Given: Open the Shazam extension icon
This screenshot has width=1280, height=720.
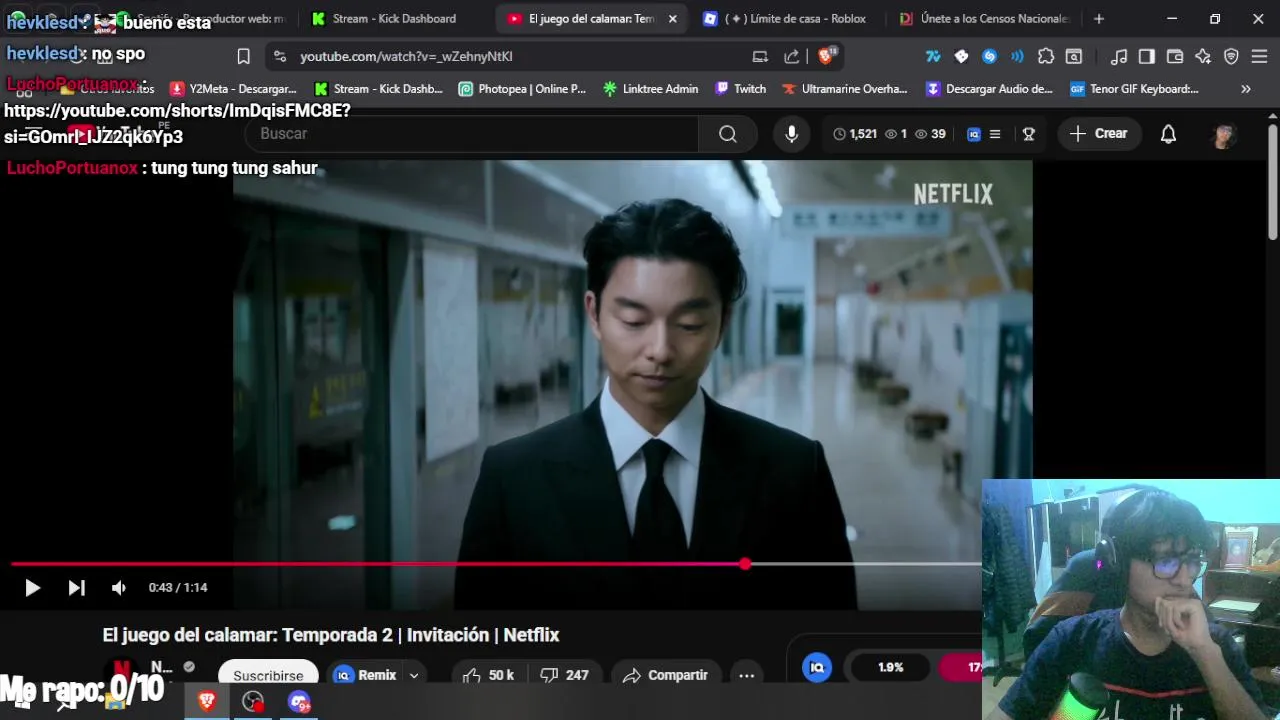Looking at the screenshot, I should (989, 57).
